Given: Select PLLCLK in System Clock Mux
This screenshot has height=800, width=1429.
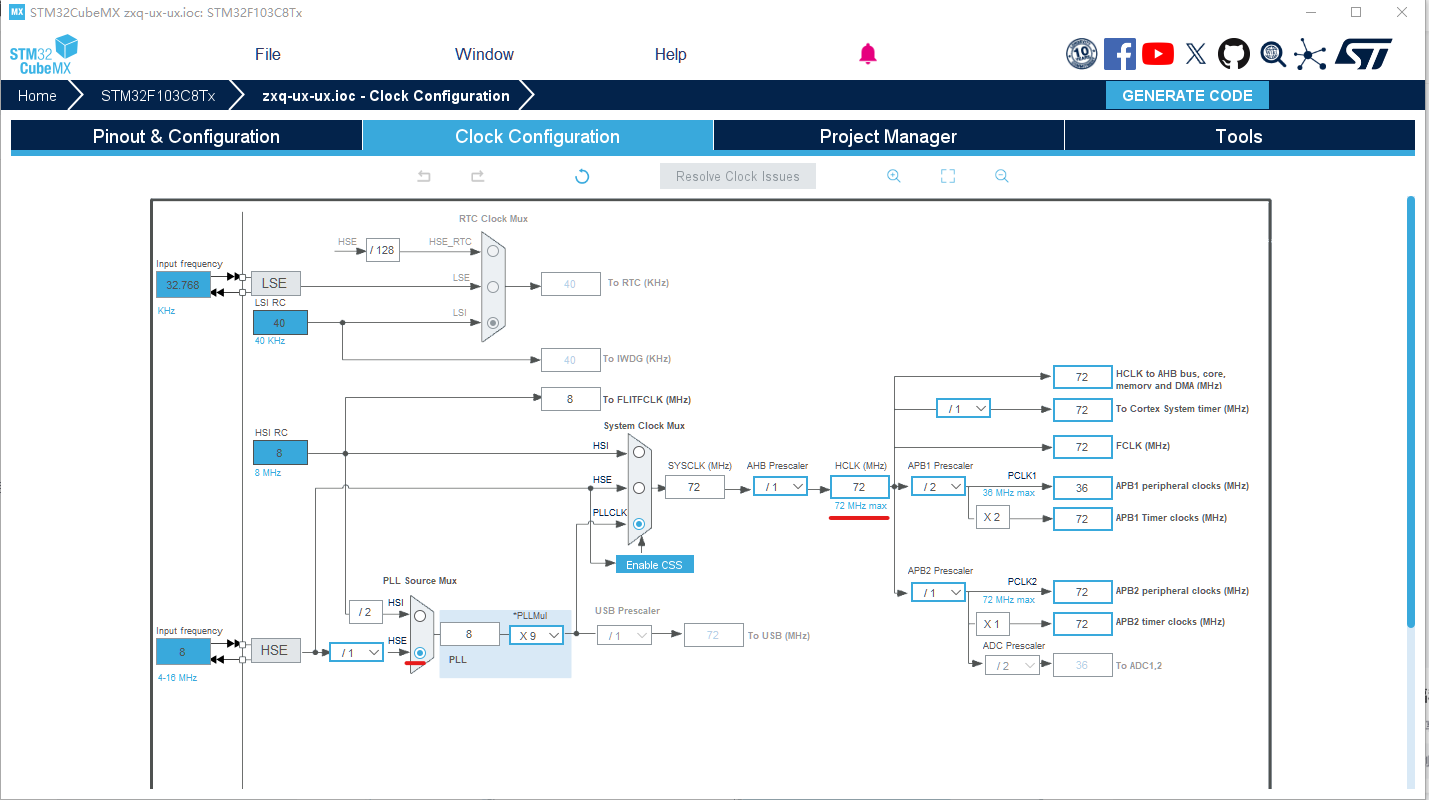Looking at the screenshot, I should coord(639,522).
